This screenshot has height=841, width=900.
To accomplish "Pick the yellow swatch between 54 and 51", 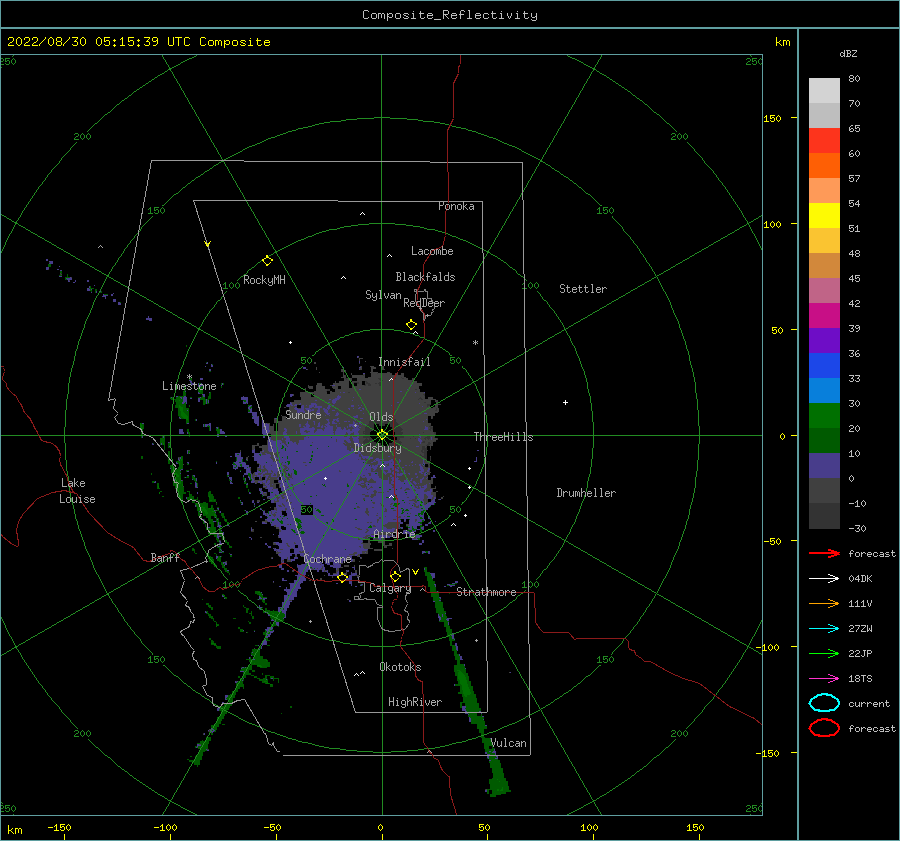I will [824, 216].
